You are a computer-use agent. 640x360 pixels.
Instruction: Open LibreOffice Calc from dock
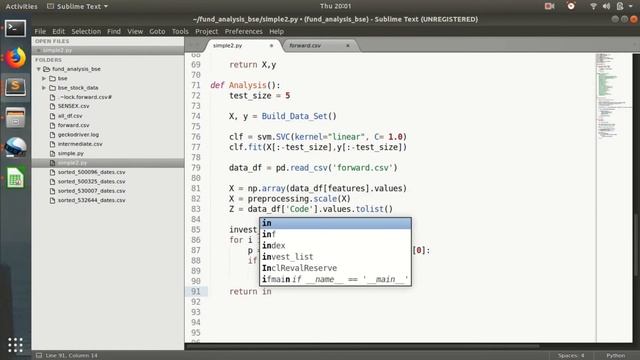point(15,178)
